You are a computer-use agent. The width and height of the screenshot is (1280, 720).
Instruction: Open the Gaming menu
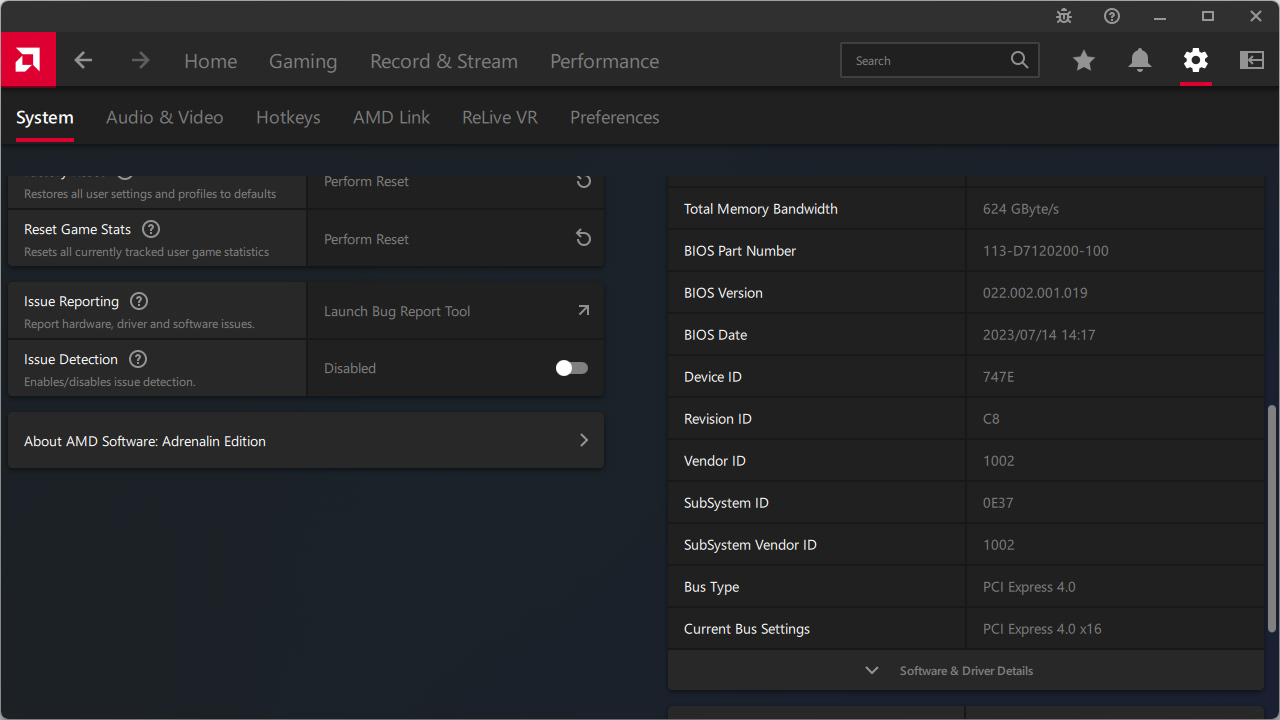303,62
